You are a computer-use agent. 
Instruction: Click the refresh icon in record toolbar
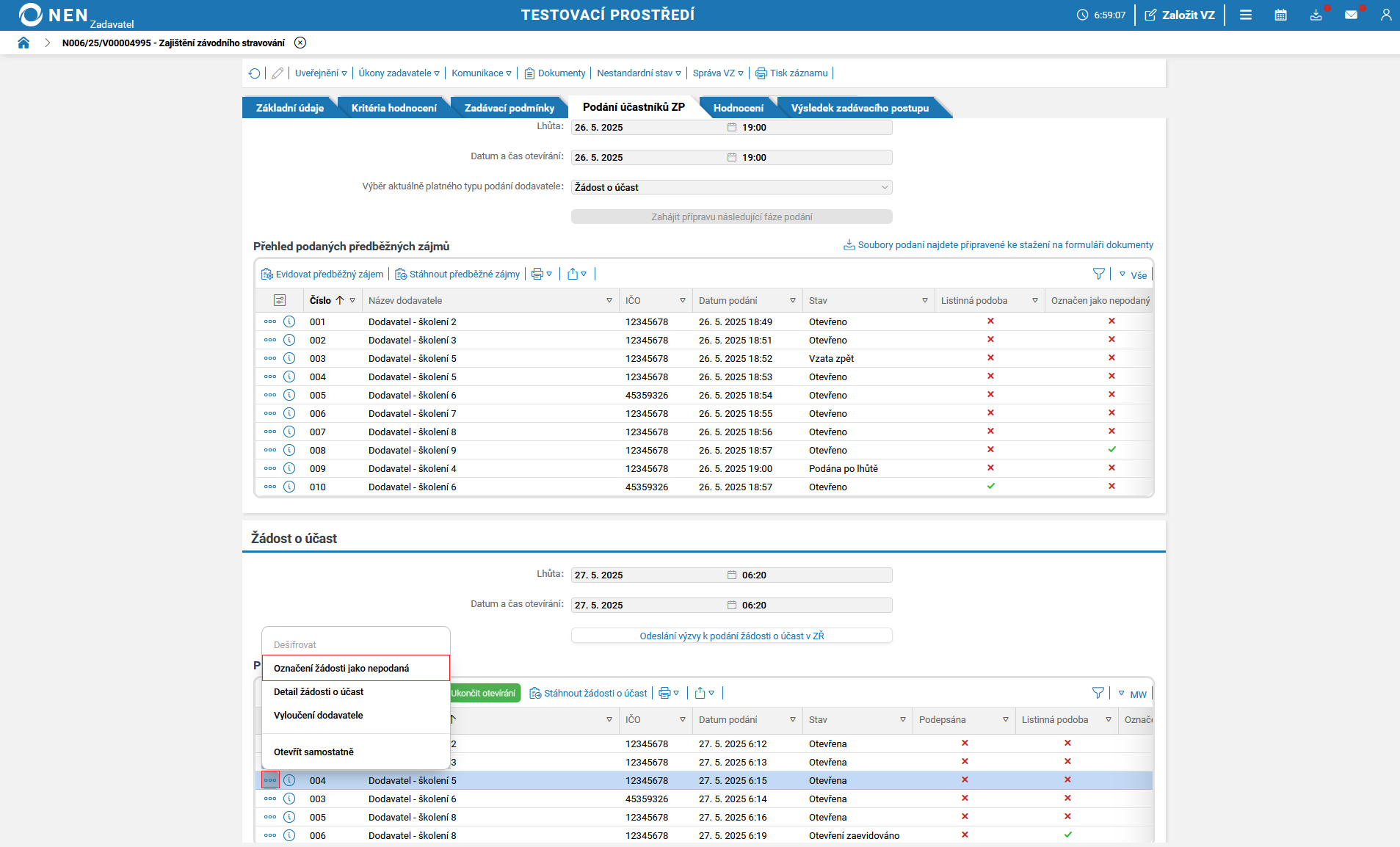(x=254, y=73)
